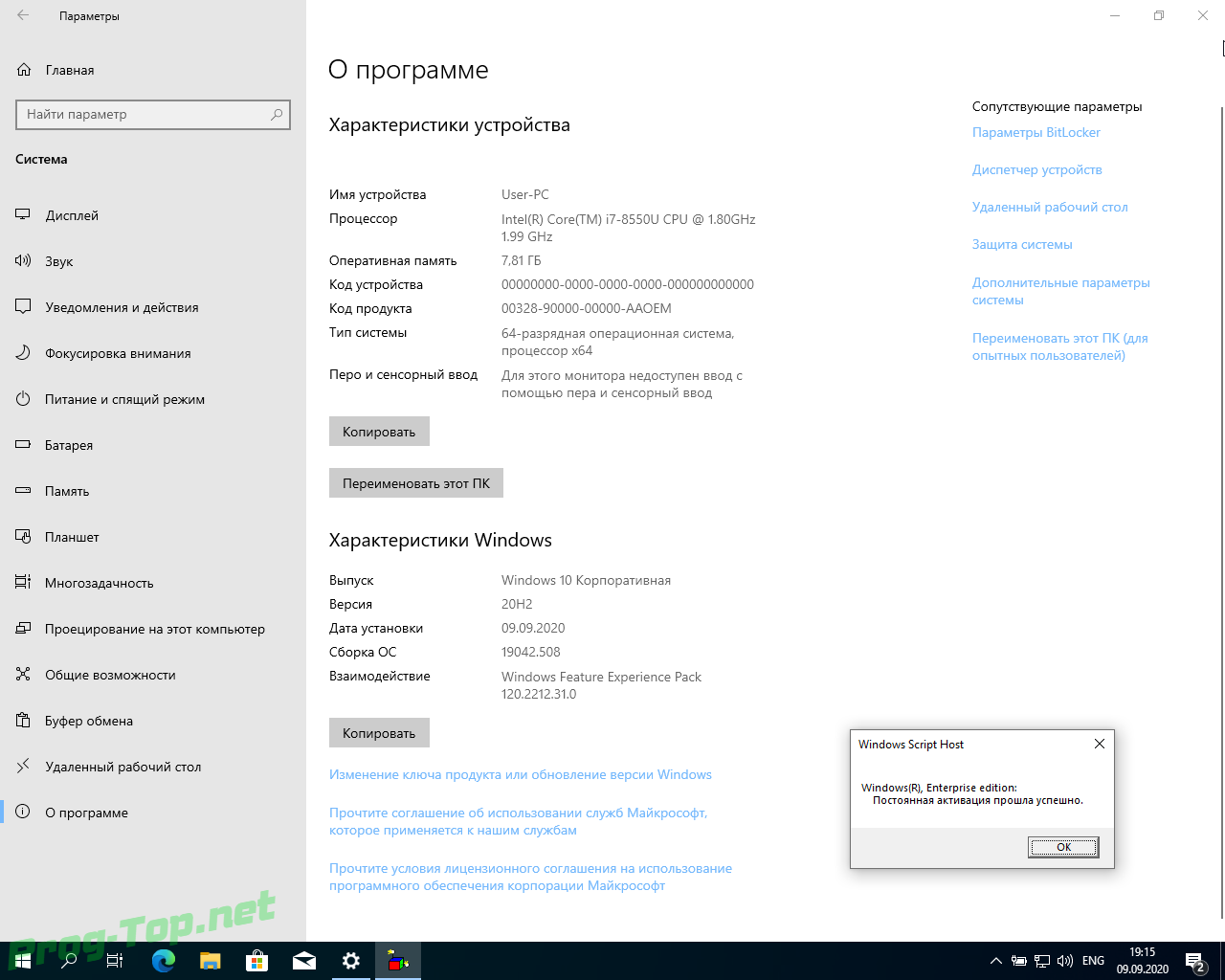Click the ENG language indicator
The height and width of the screenshot is (980, 1225).
coord(1093,961)
